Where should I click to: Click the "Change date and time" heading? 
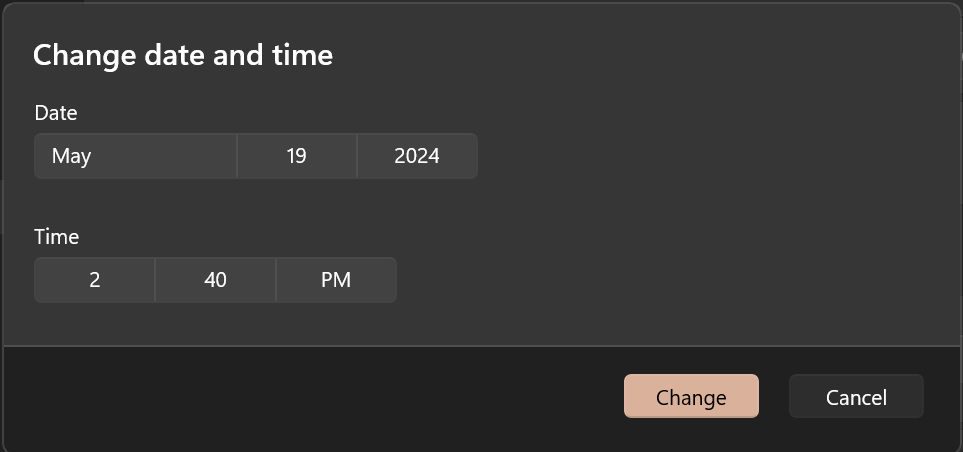tap(183, 55)
